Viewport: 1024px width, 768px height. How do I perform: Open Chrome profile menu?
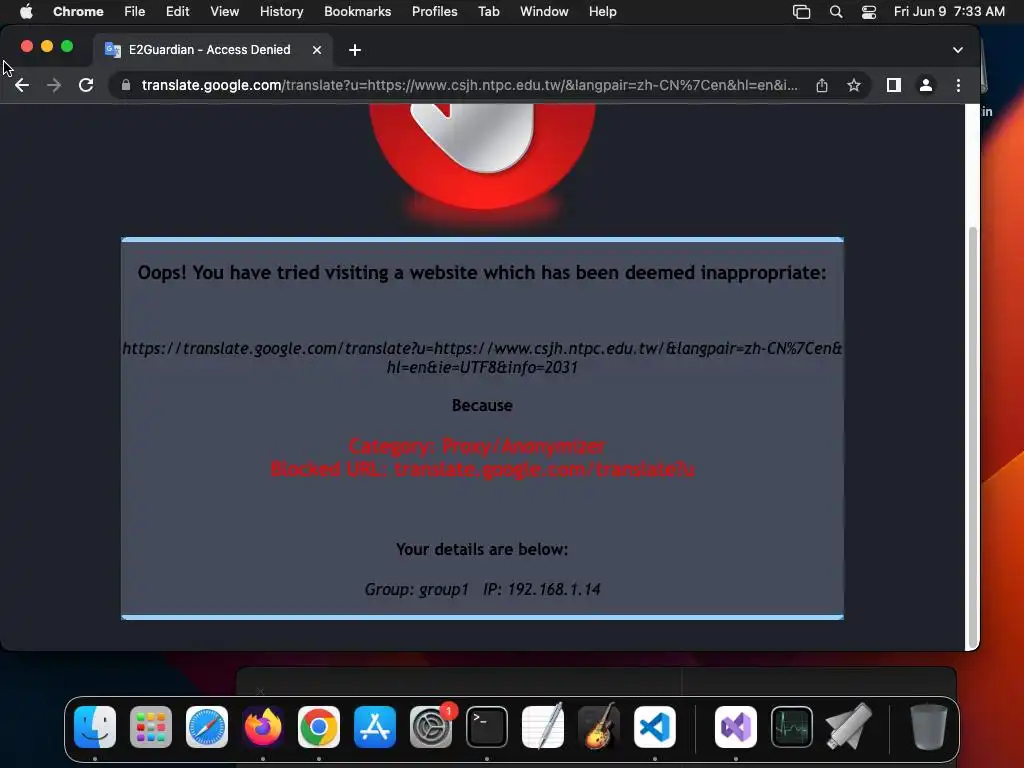point(926,86)
